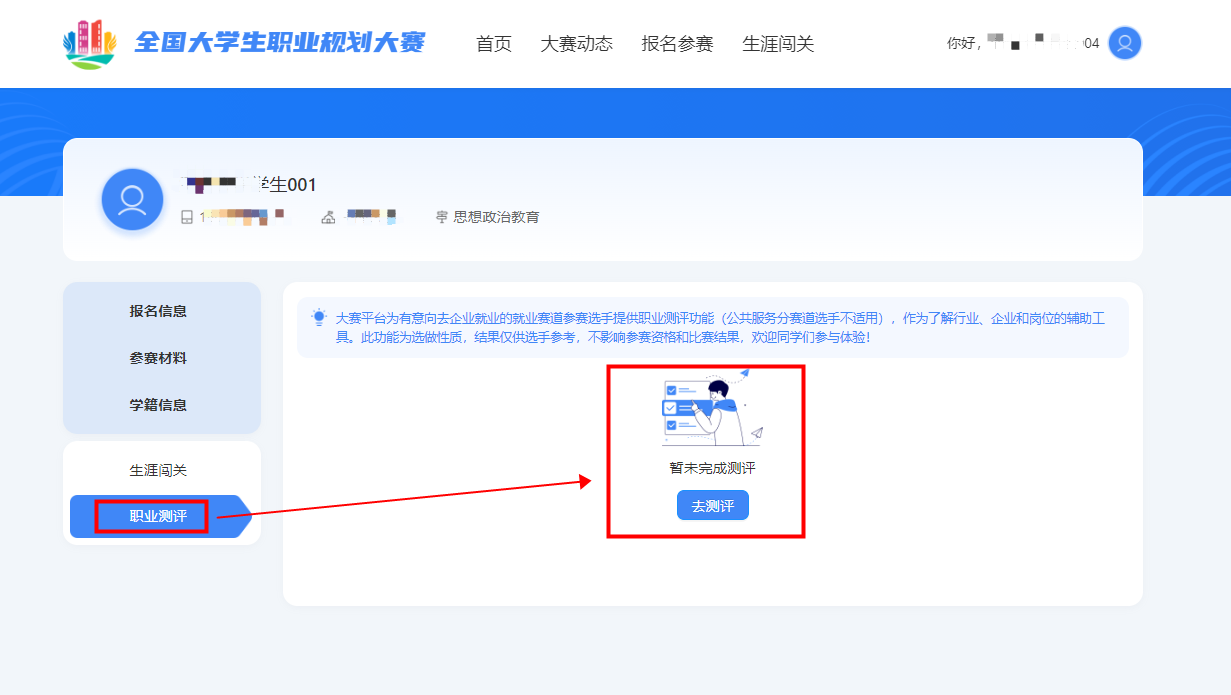Select 学籍信息 in the left sidebar
The width and height of the screenshot is (1231, 695).
pyautogui.click(x=158, y=405)
